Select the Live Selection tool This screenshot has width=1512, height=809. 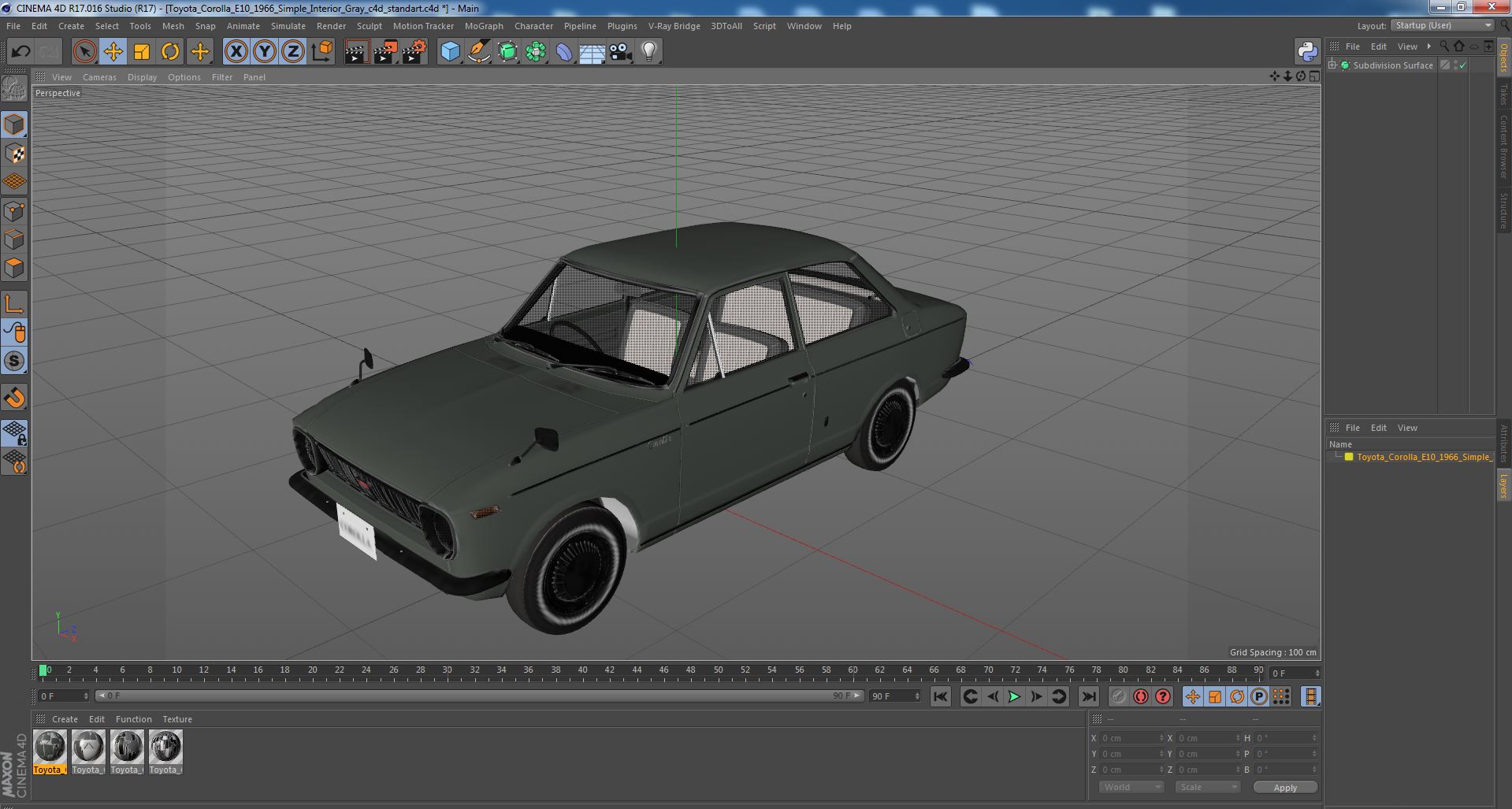tap(84, 52)
